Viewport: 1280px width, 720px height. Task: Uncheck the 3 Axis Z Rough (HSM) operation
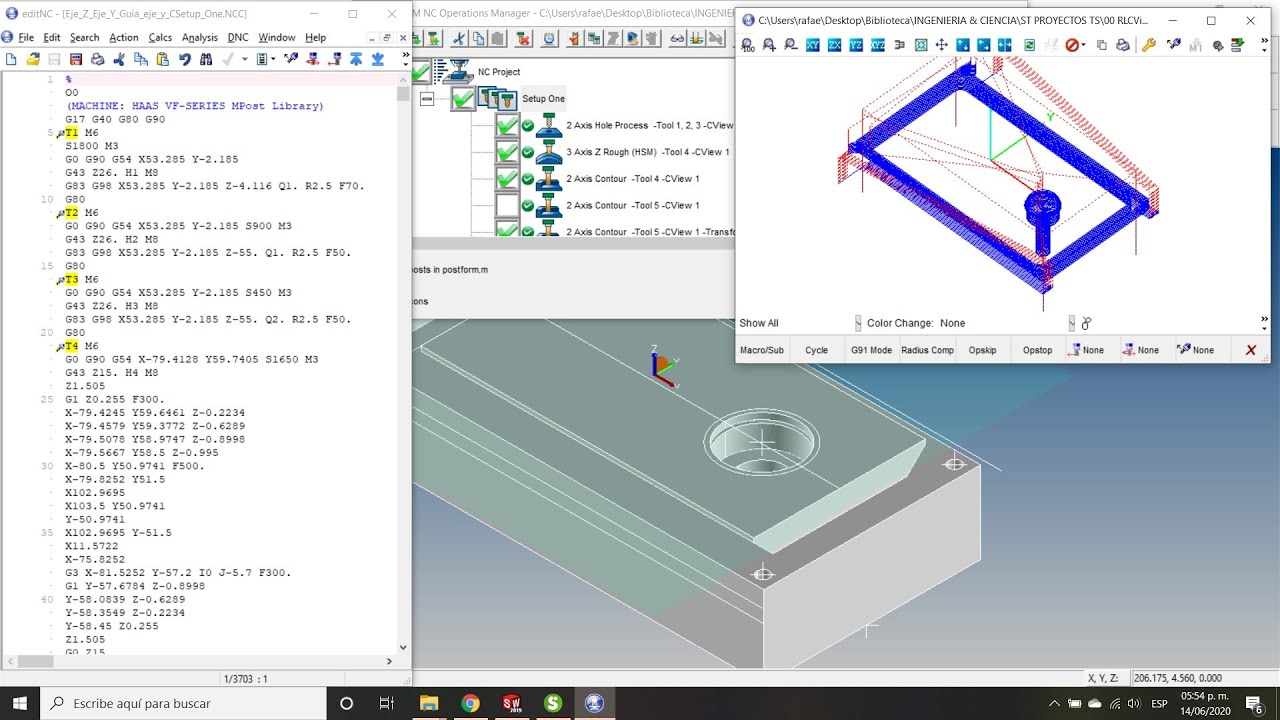(507, 152)
